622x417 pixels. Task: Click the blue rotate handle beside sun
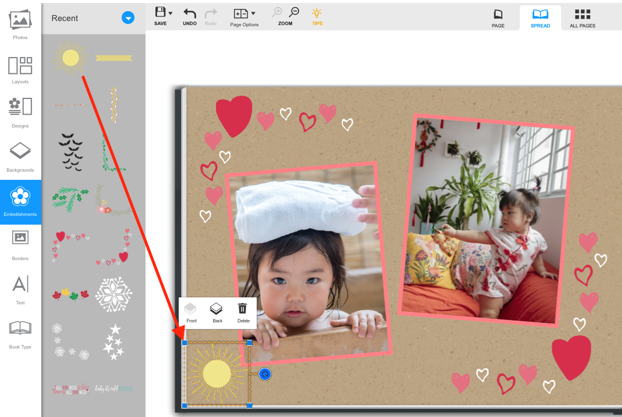click(x=265, y=374)
